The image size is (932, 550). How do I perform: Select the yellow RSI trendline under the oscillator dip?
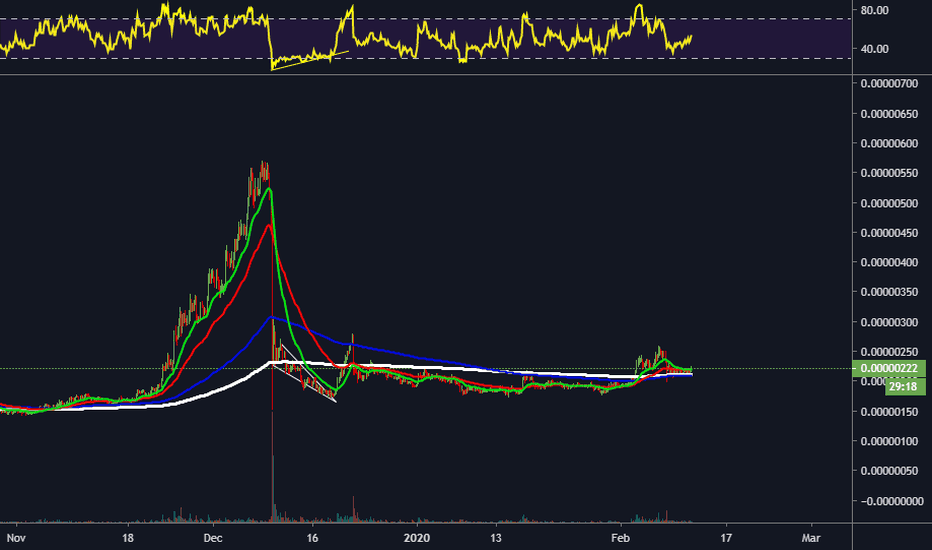309,61
